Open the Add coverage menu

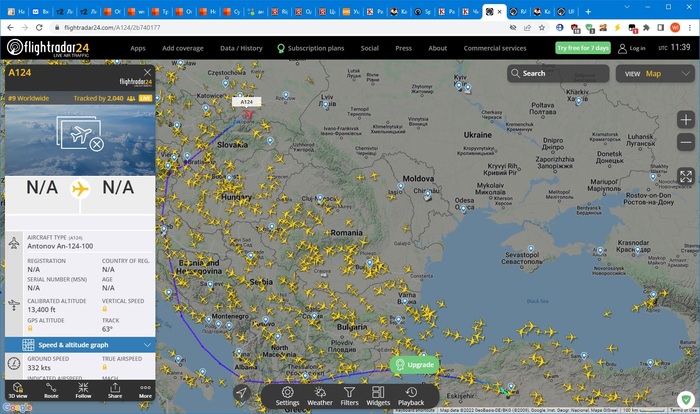(x=183, y=48)
